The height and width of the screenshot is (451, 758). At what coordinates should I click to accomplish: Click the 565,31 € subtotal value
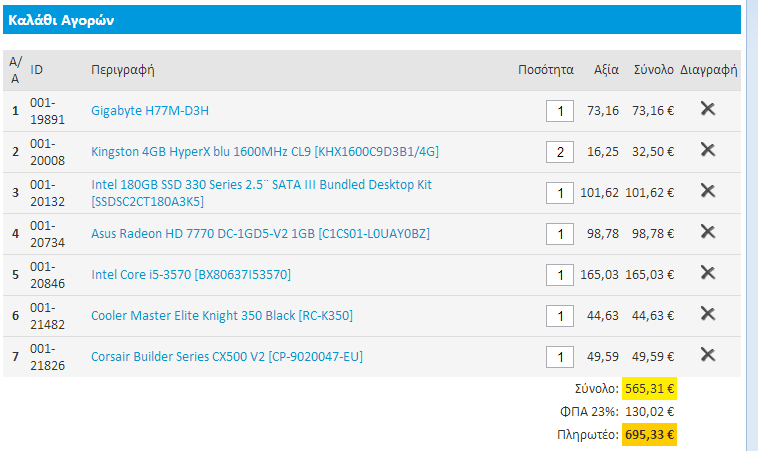coord(649,389)
